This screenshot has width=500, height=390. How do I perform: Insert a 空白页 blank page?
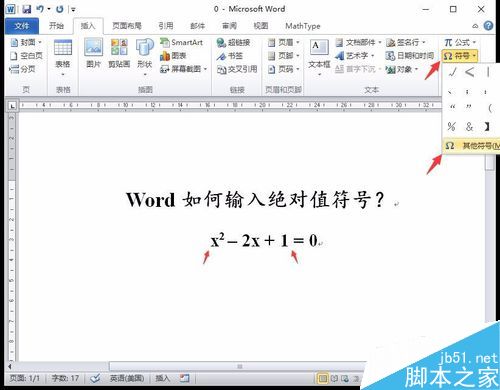click(26, 56)
